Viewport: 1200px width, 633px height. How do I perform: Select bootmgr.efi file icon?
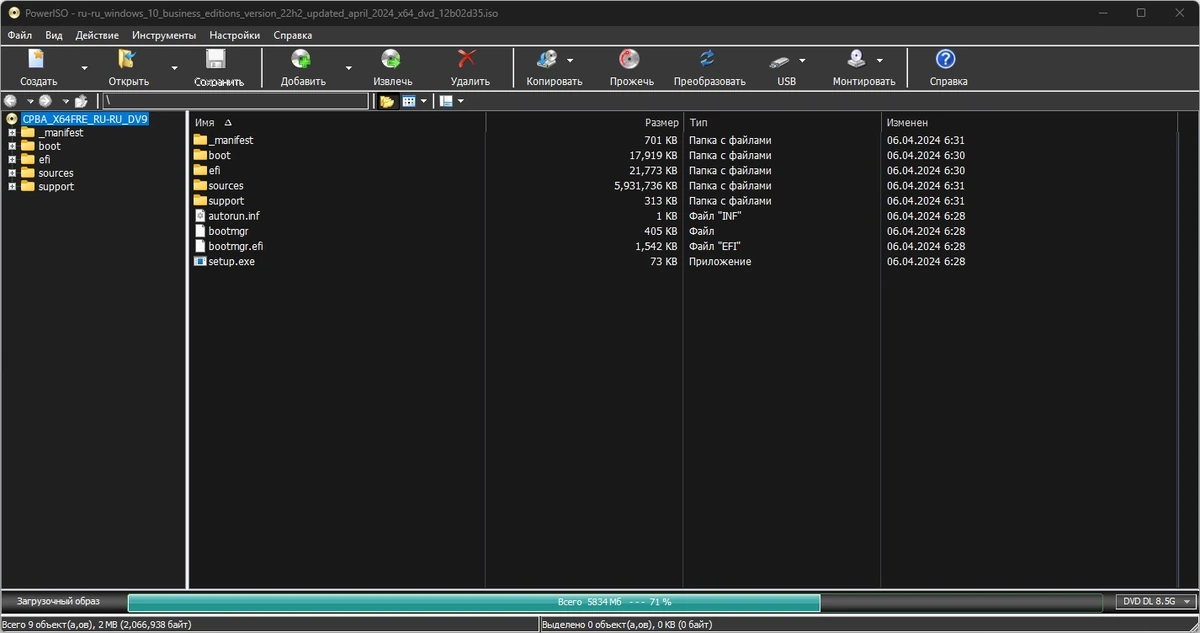click(x=200, y=246)
